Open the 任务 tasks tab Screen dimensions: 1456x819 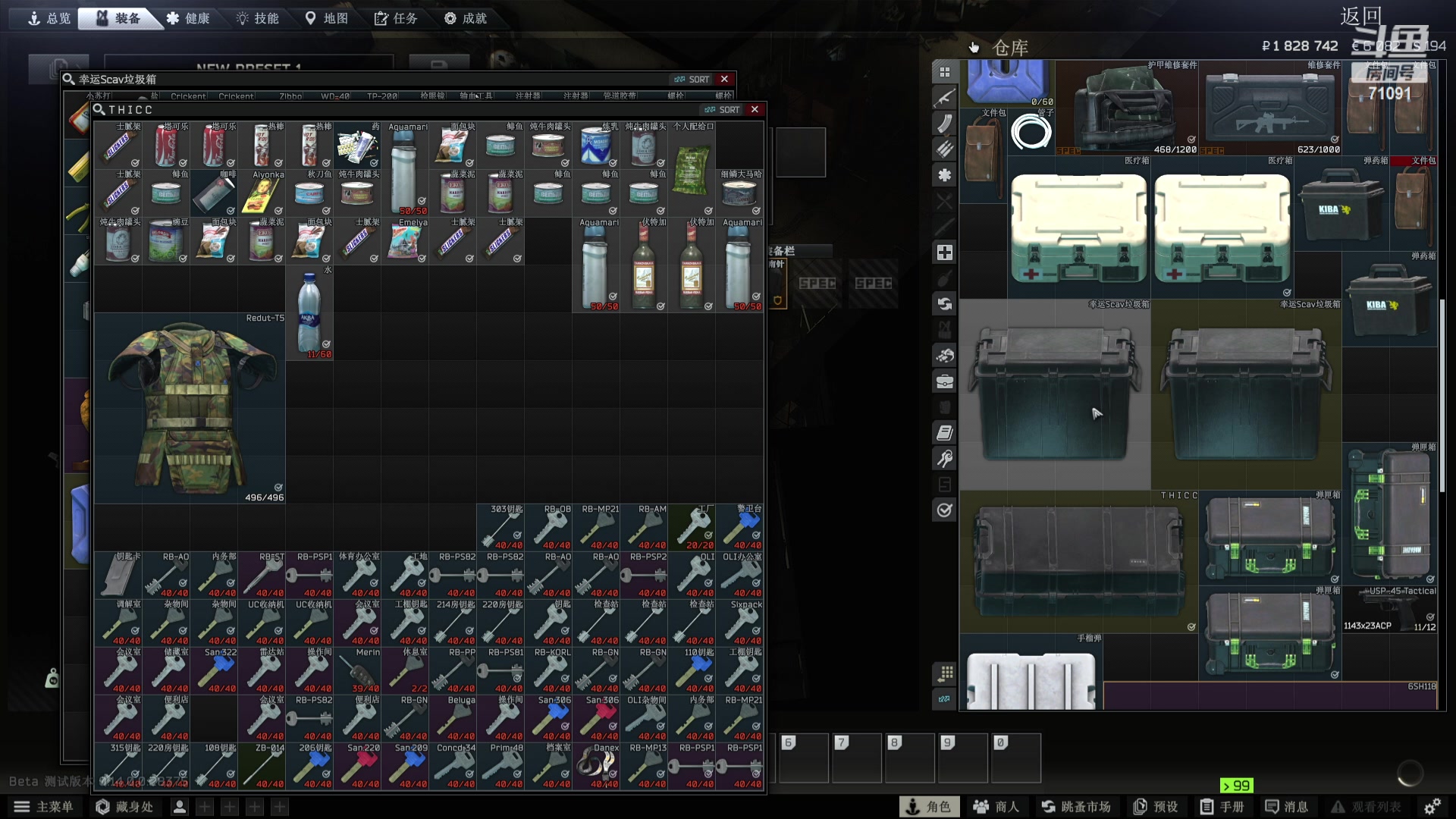click(396, 18)
